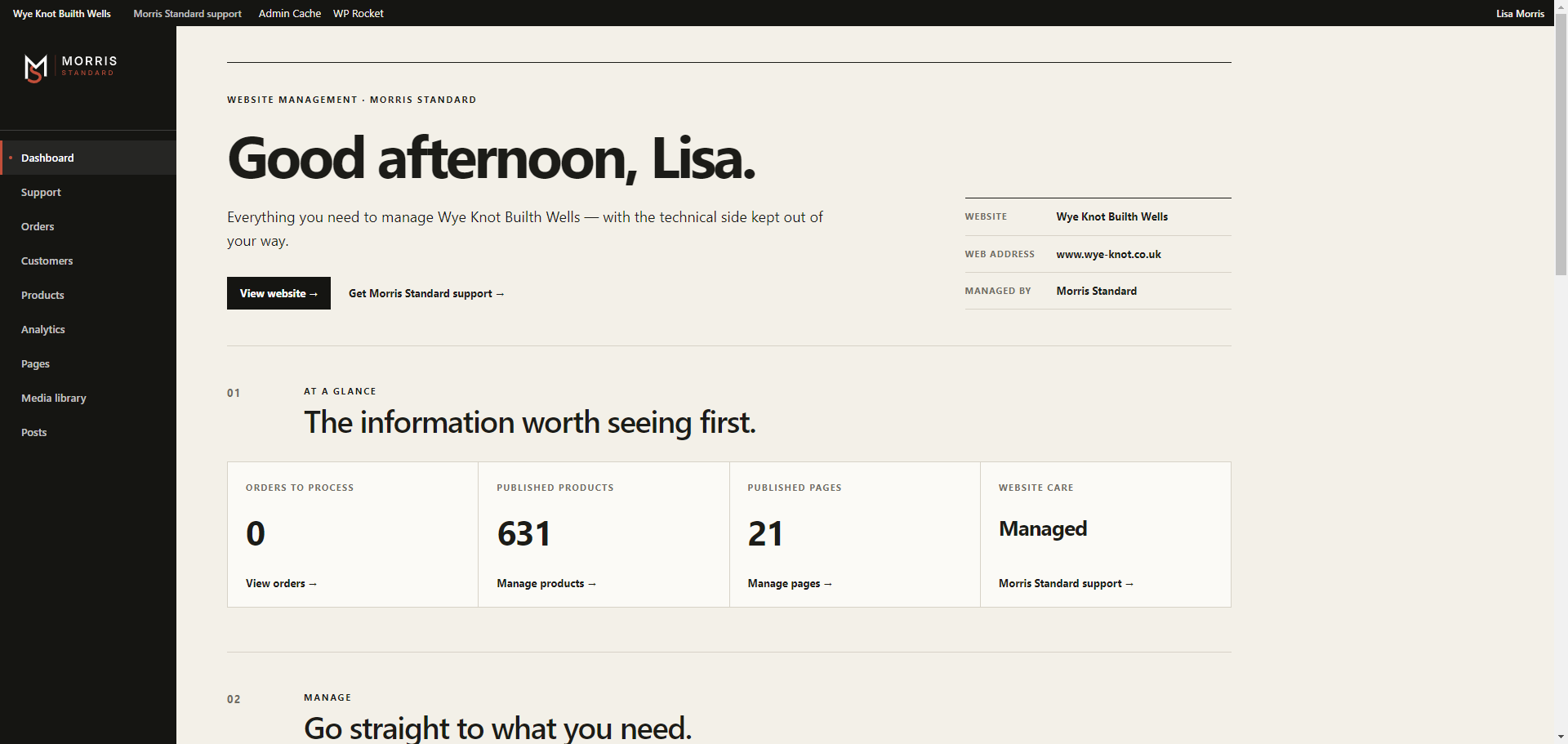Open Morris Standard support in top bar
This screenshot has width=1568, height=744.
[x=188, y=13]
